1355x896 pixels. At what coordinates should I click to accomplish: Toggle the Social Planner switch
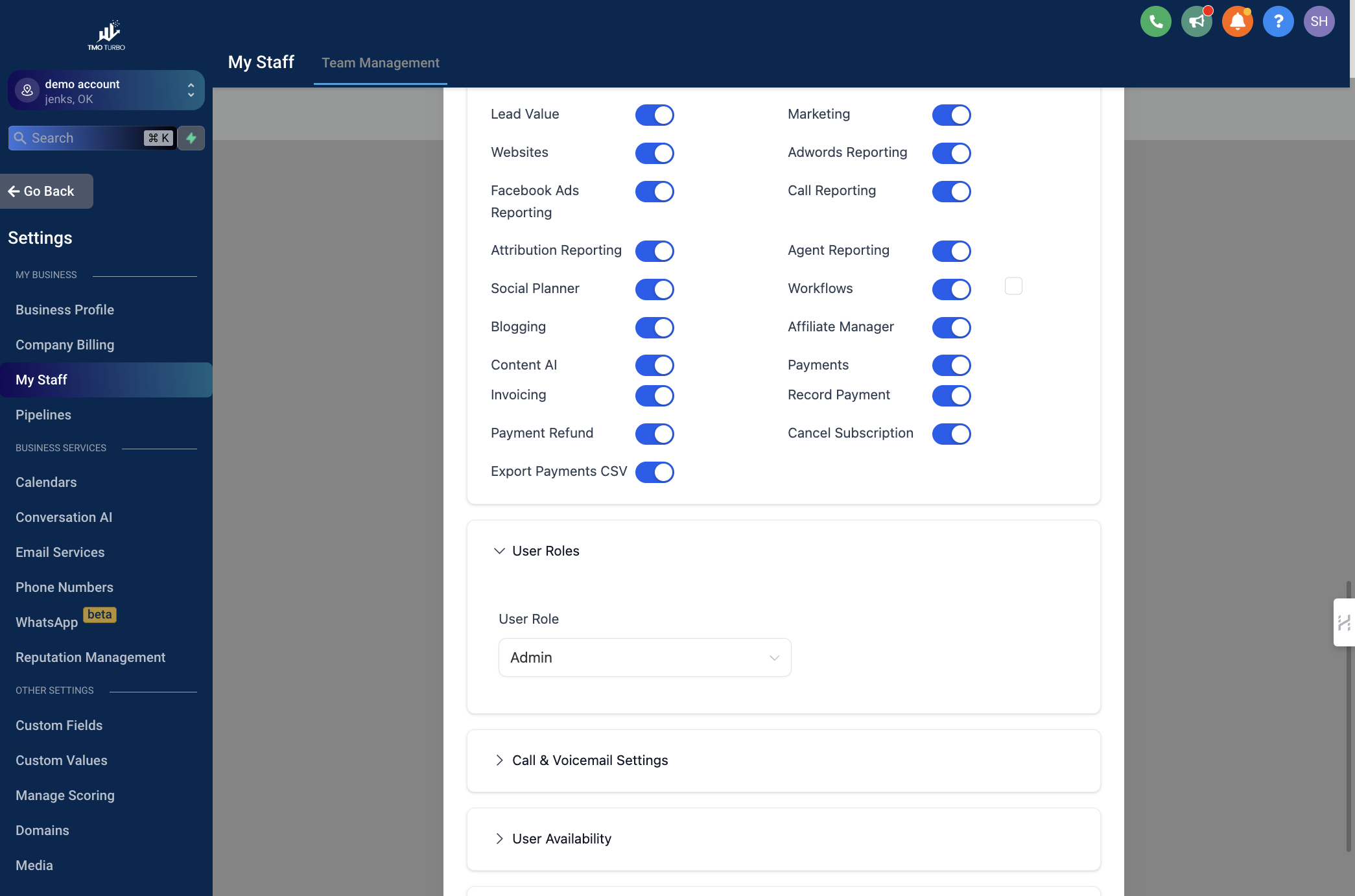pyautogui.click(x=654, y=289)
